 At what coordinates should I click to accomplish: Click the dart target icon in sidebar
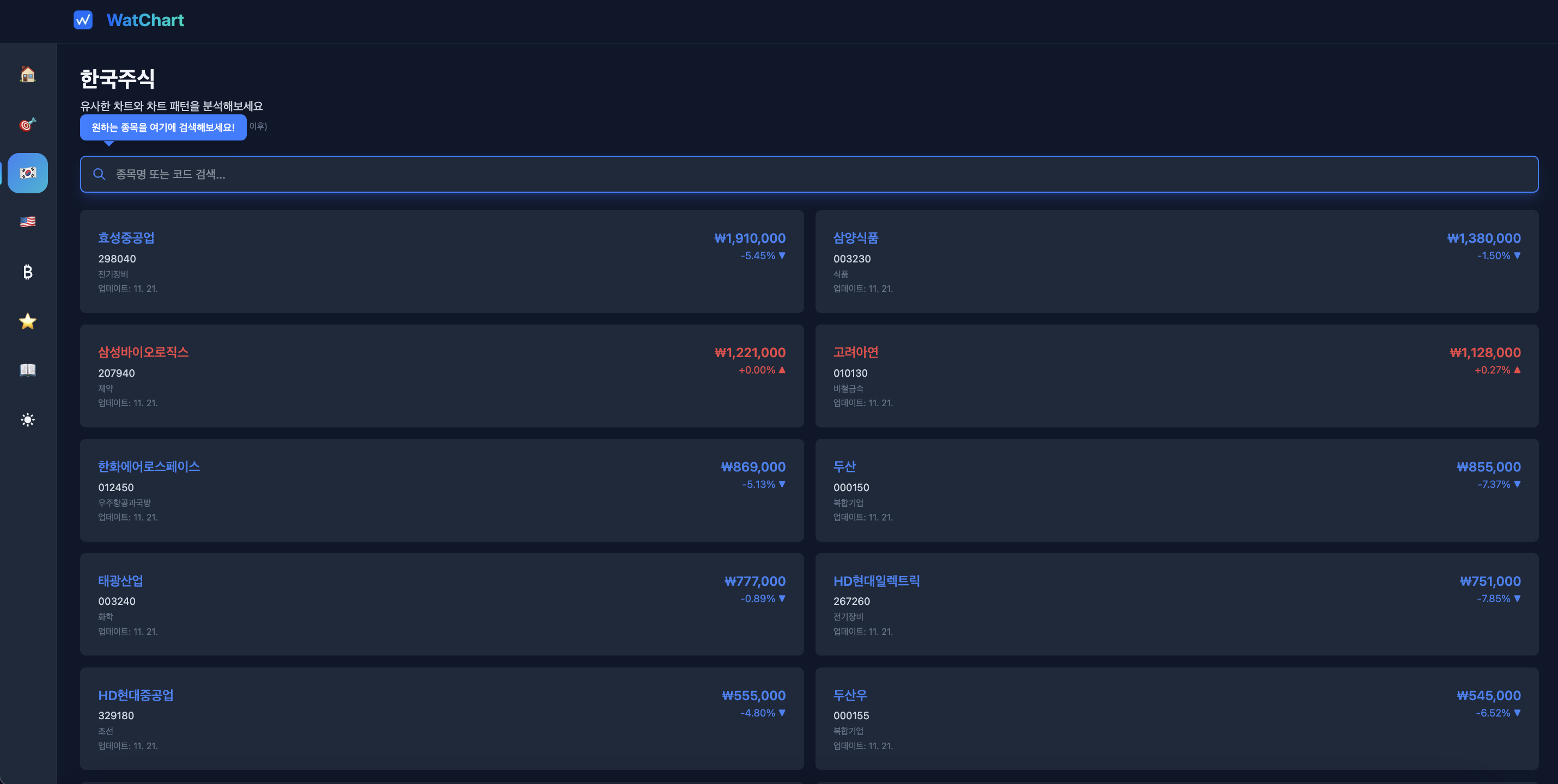pos(28,124)
